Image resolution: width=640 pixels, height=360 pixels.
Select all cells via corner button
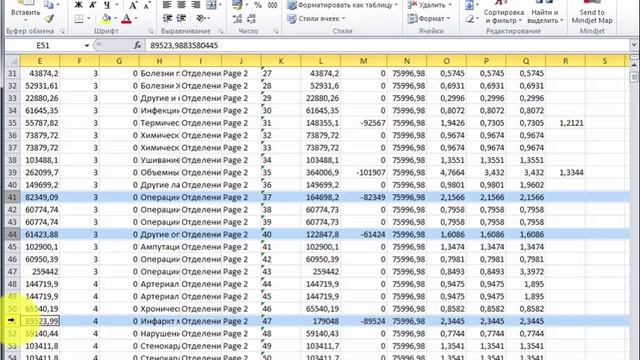tap(13, 61)
